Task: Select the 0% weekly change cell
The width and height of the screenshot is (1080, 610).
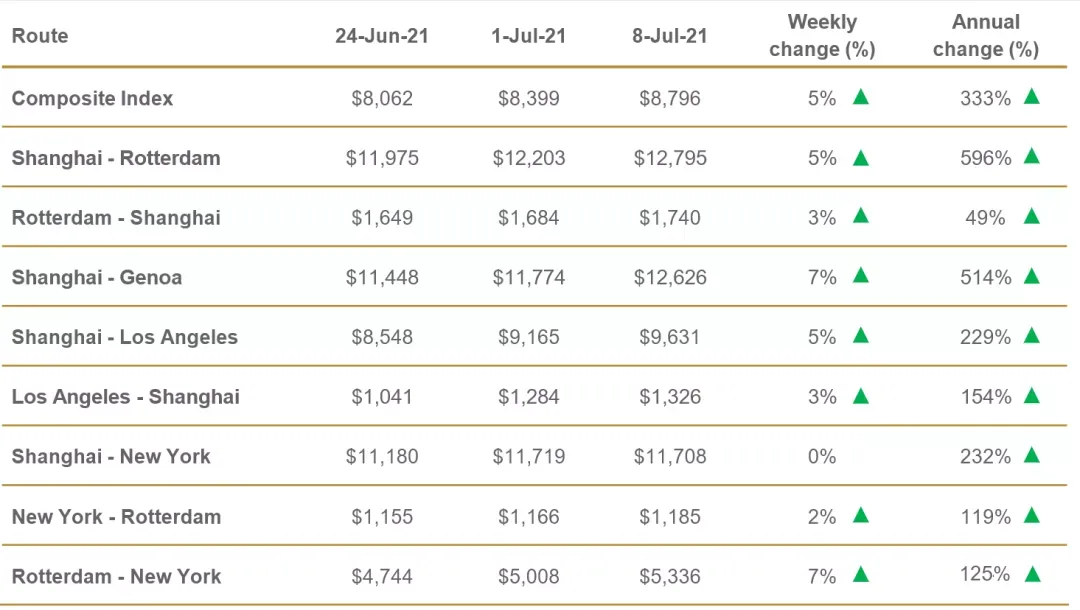Action: click(821, 457)
